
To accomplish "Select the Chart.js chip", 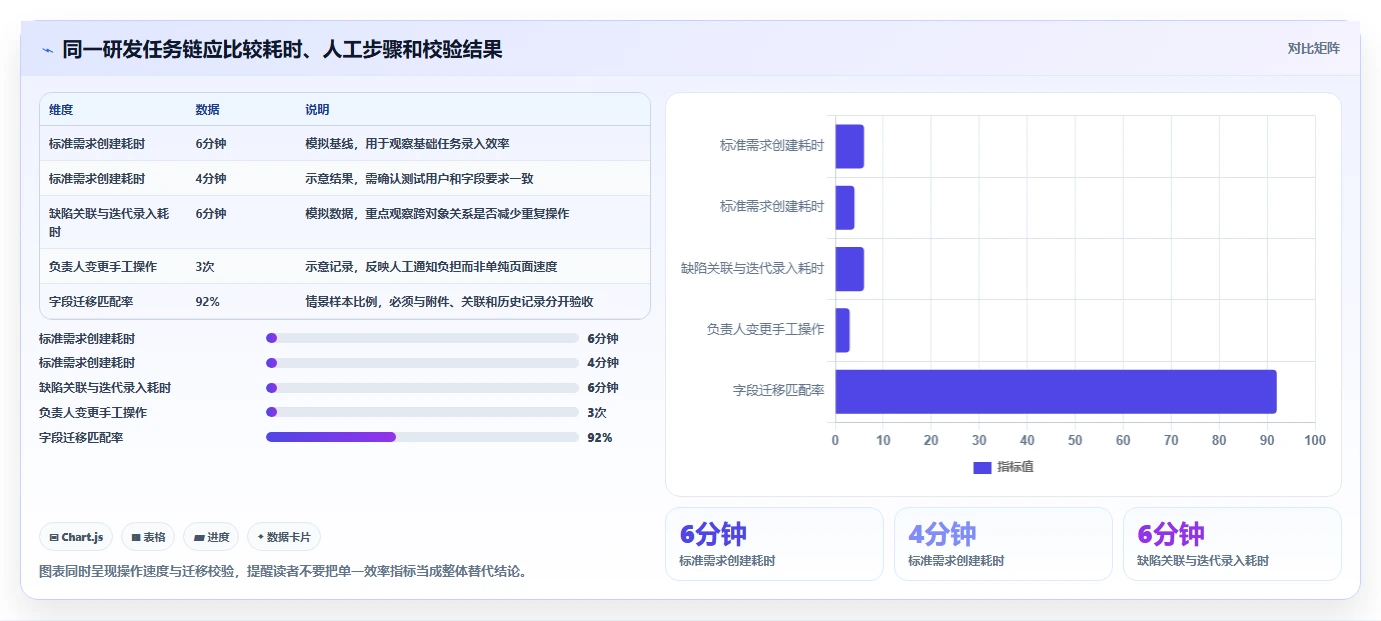I will [x=77, y=537].
